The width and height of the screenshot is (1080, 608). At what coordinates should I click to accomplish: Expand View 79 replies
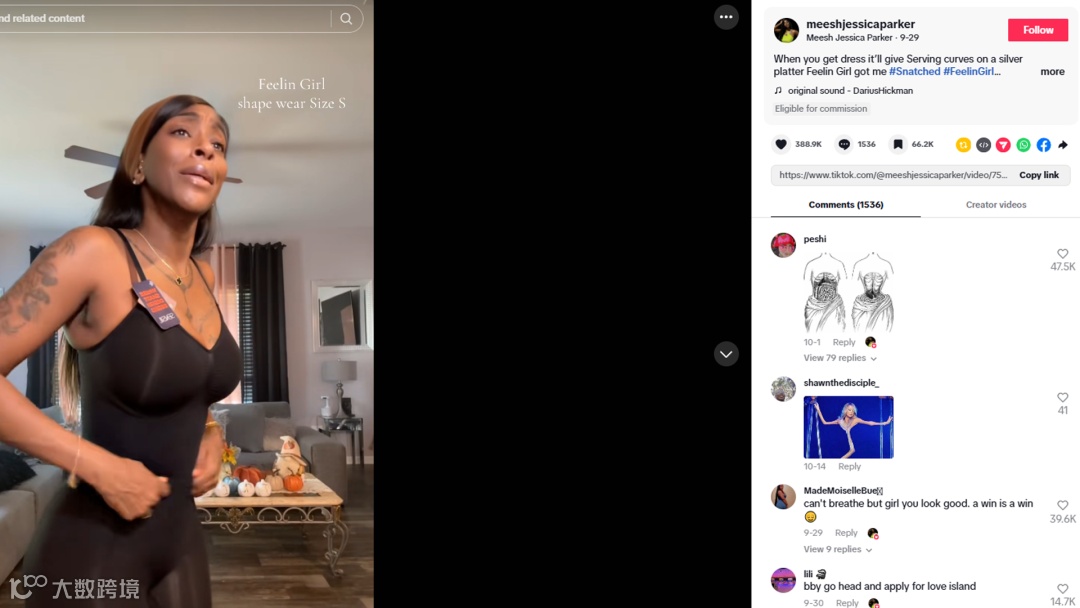[x=840, y=358]
